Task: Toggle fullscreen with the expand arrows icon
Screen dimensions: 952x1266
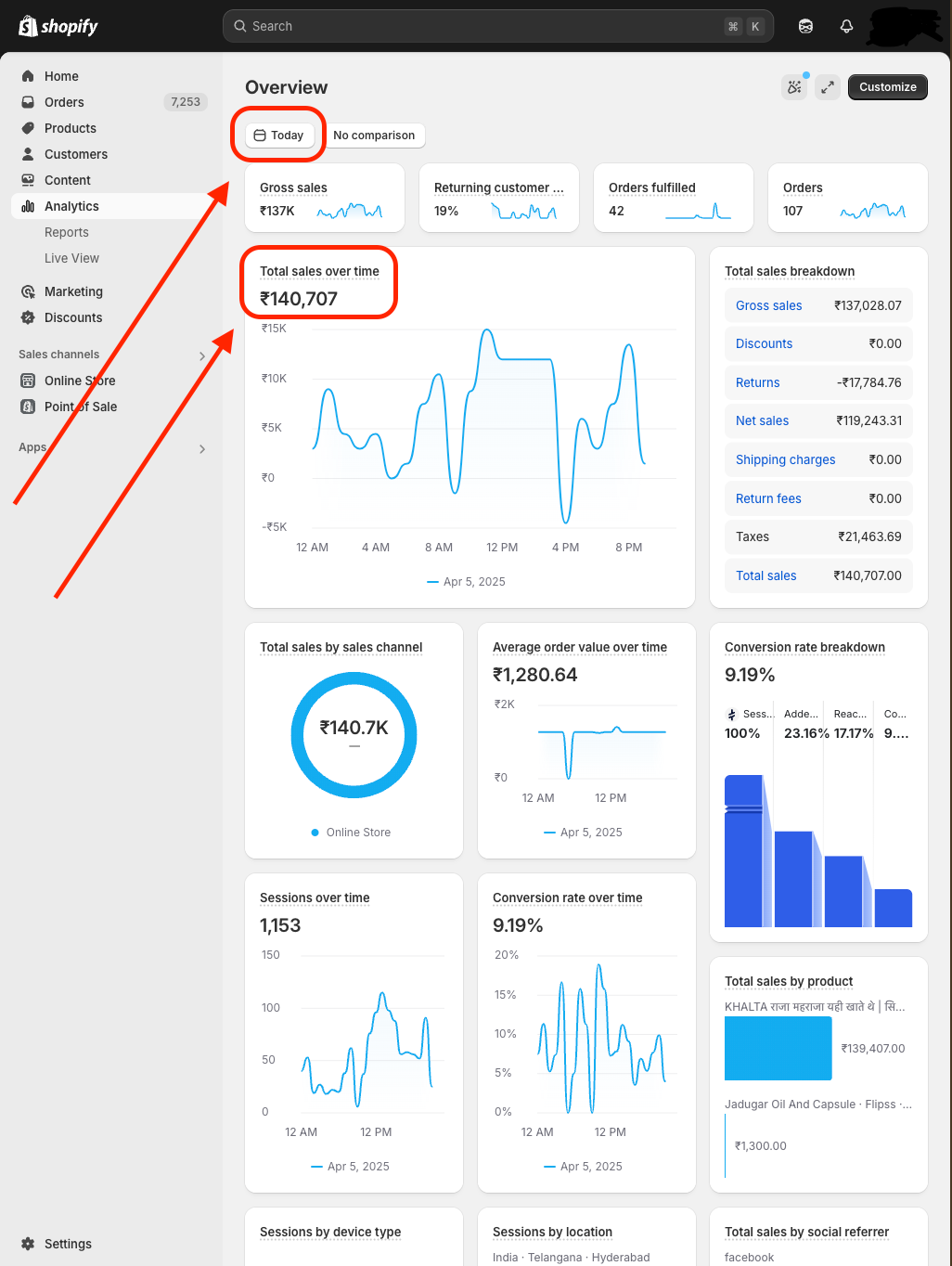Action: click(827, 87)
